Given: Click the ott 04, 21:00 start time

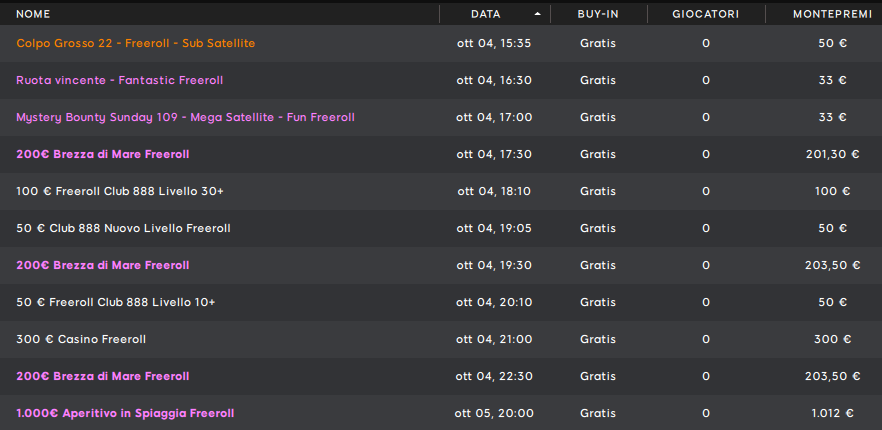Looking at the screenshot, I should (x=494, y=339).
